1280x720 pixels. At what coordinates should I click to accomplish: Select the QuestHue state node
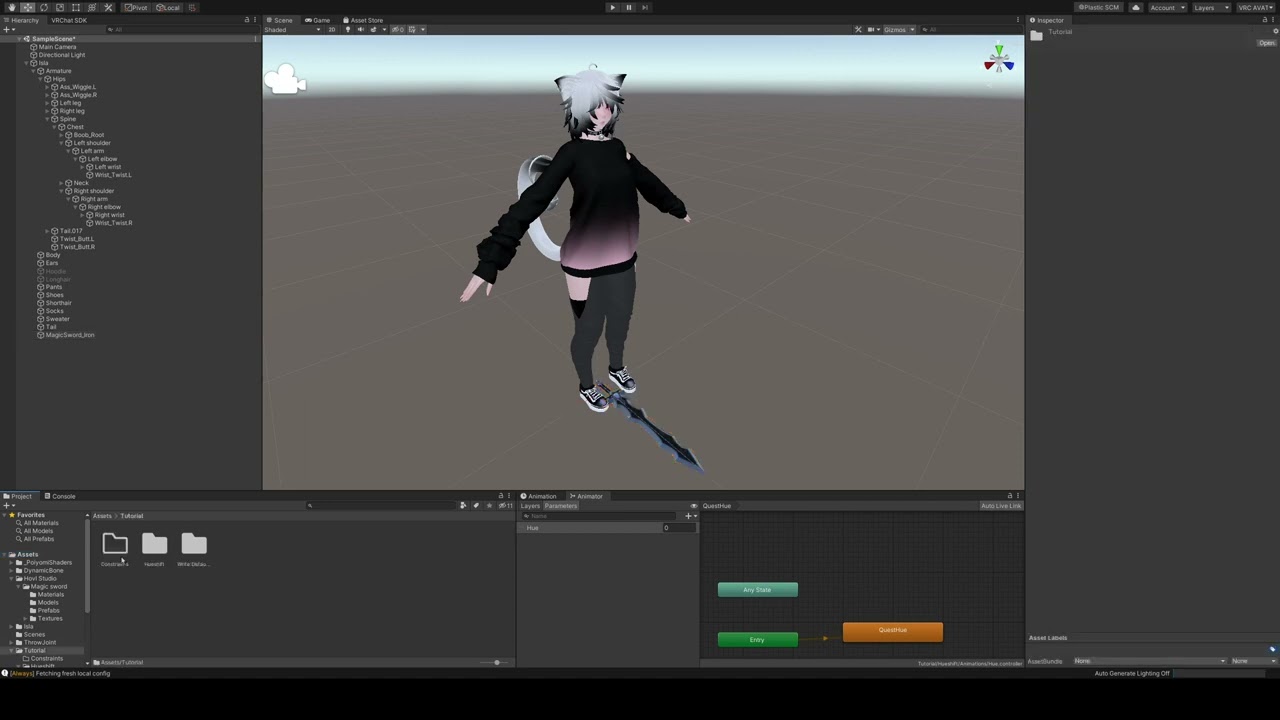tap(893, 631)
